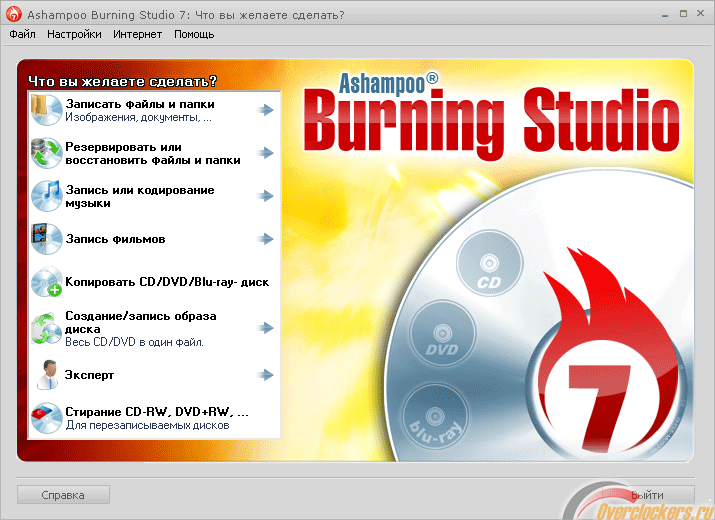The image size is (715, 520).
Task: Click the film strip icon for Запись фильмов
Action: 46,239
